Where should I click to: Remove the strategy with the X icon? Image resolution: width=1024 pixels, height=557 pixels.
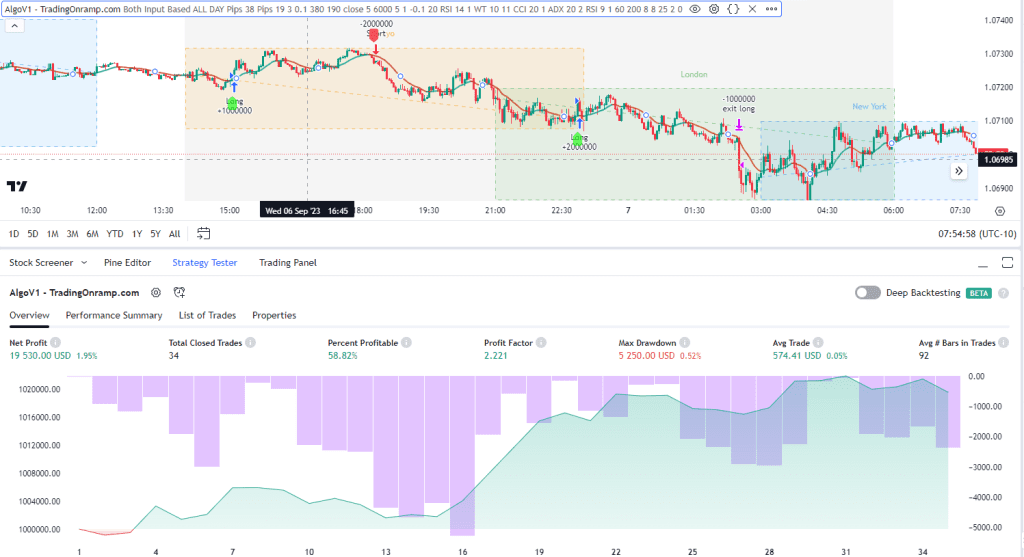pyautogui.click(x=751, y=9)
